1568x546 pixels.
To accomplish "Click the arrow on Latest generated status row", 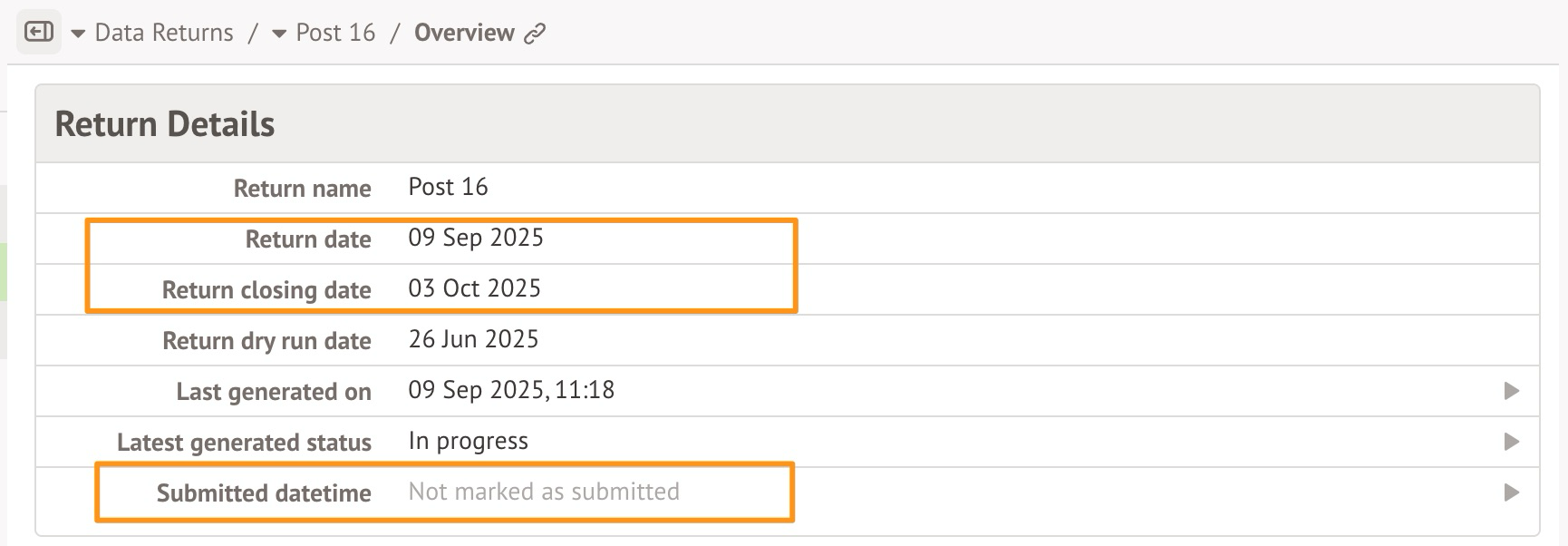I will pos(1511,442).
